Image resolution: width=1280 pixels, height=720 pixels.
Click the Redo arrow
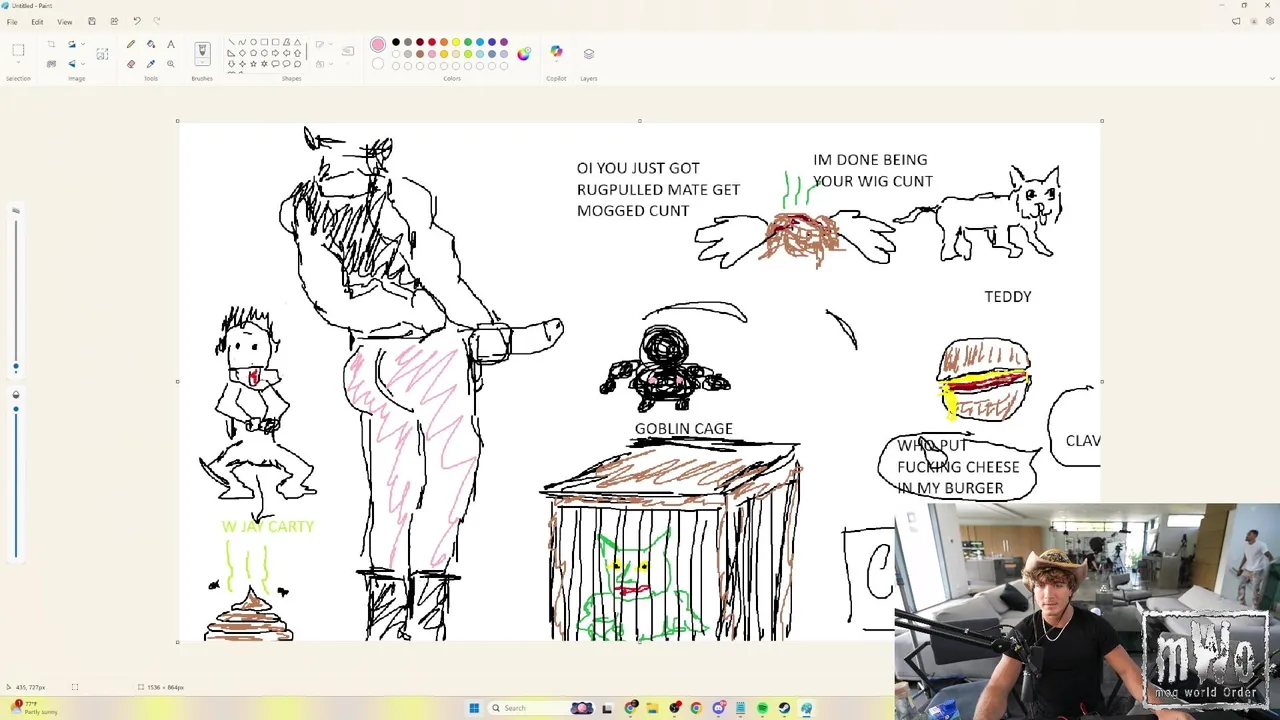(157, 21)
